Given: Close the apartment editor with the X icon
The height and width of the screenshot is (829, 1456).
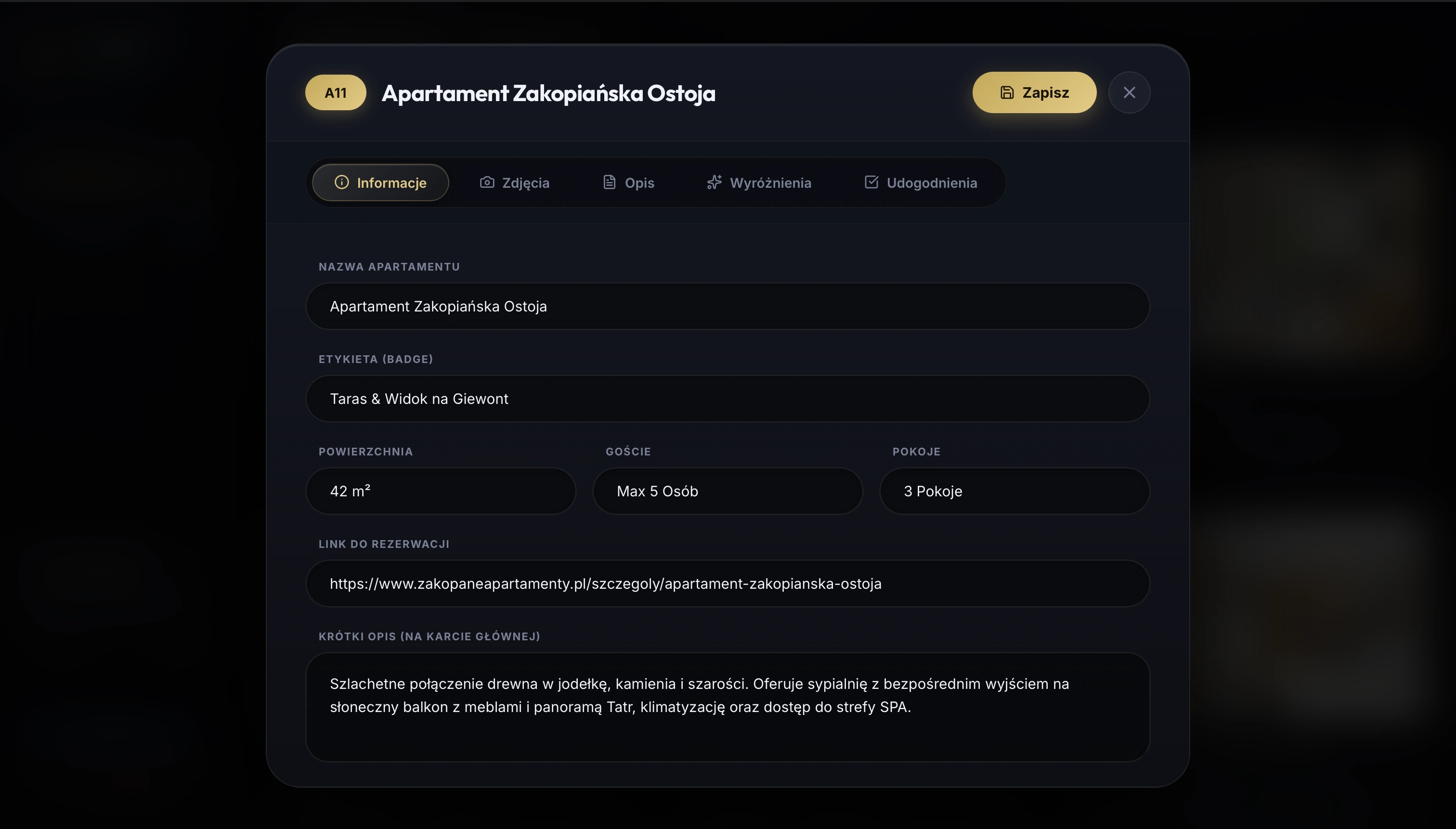Looking at the screenshot, I should 1129,92.
